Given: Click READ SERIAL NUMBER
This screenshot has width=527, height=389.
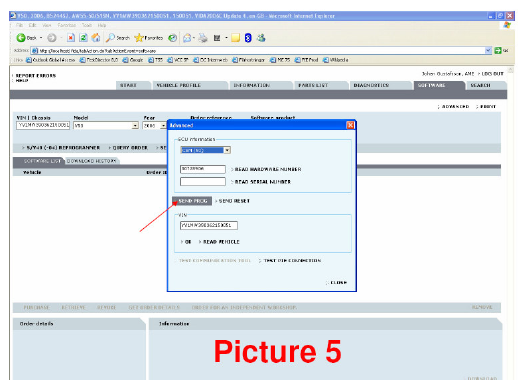Looking at the screenshot, I should click(x=262, y=182).
